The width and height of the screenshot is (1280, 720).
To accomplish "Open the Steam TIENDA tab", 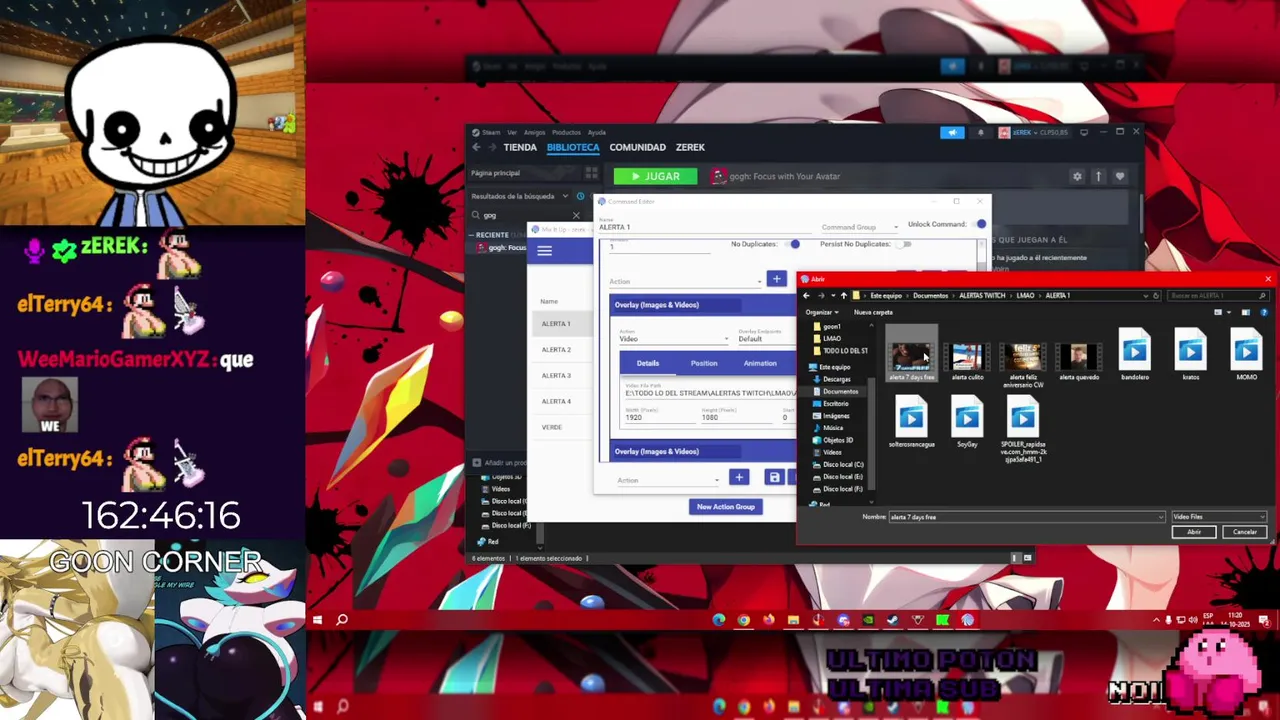I will [520, 147].
